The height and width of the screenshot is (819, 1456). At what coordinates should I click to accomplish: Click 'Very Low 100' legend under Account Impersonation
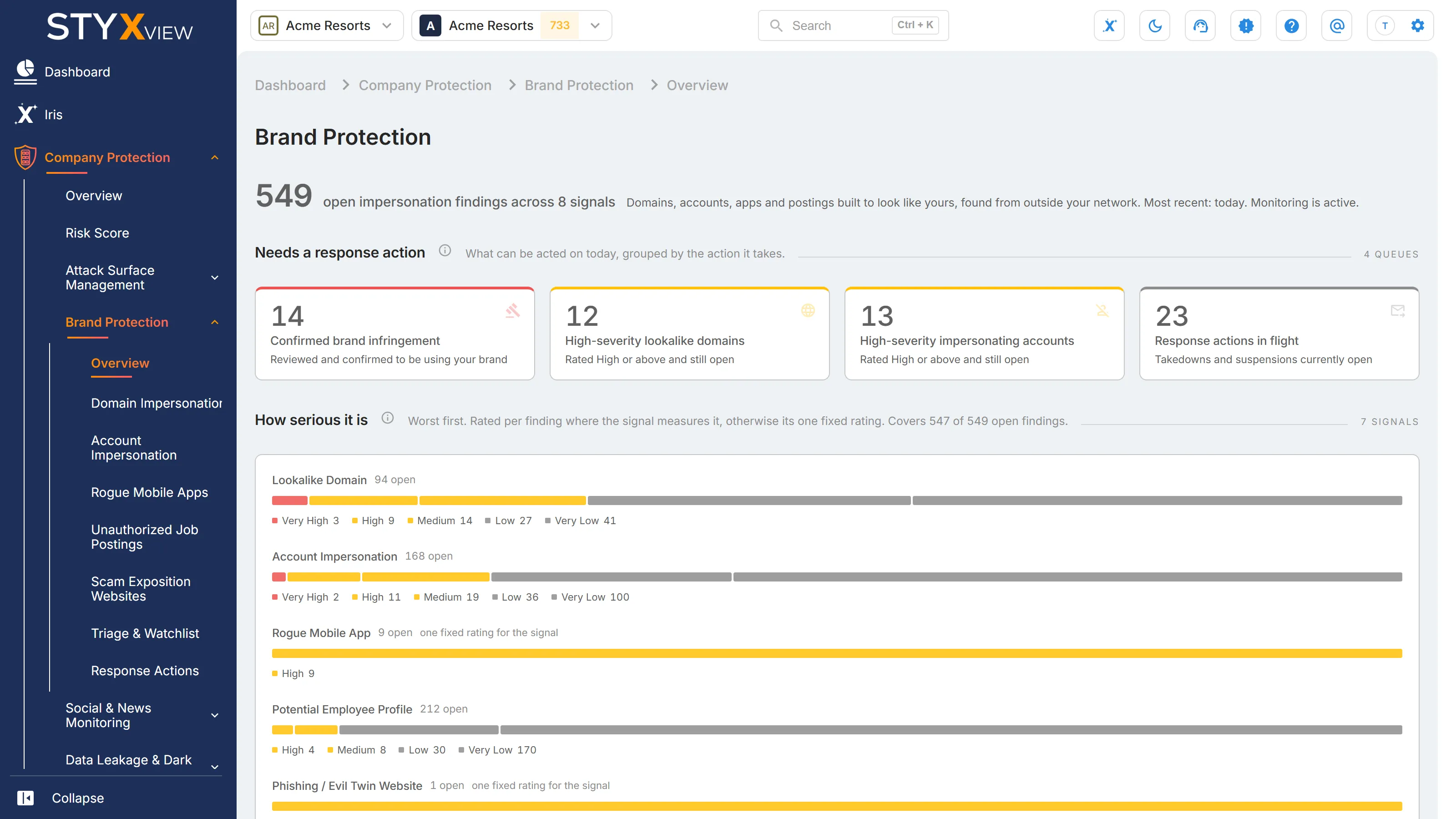tap(590, 597)
